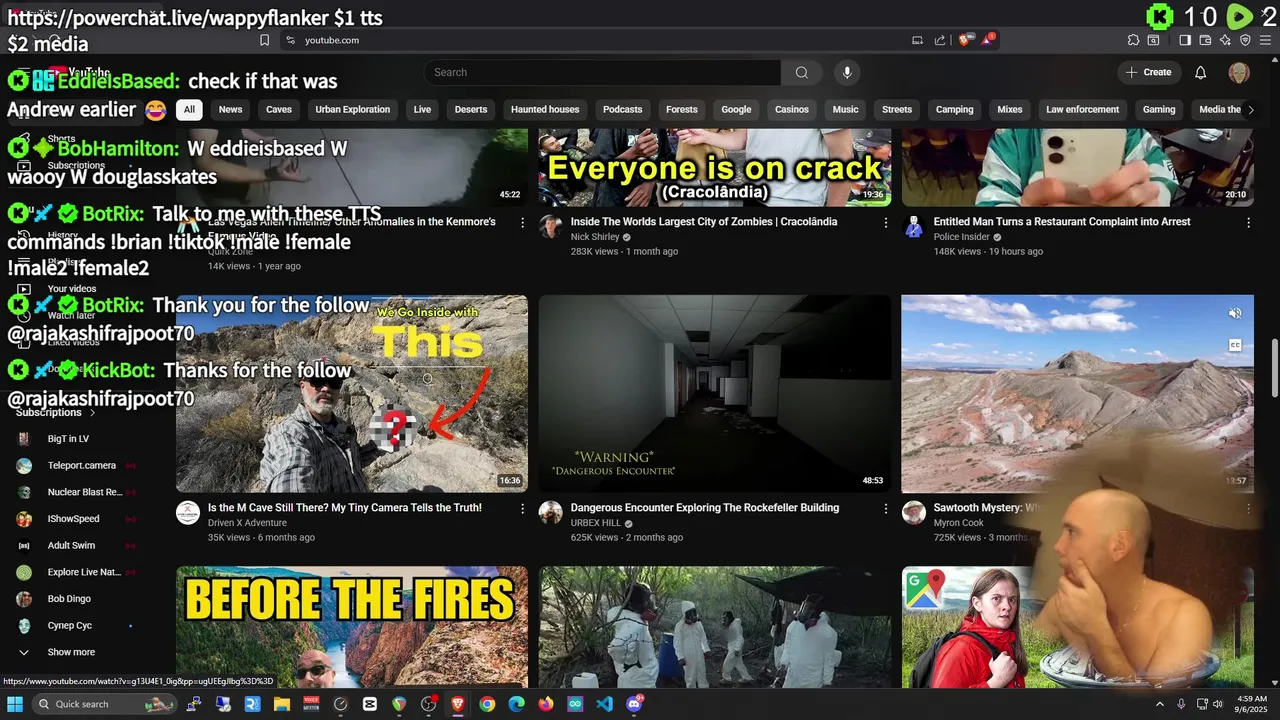The height and width of the screenshot is (720, 1280).
Task: Start voice search with microphone icon
Action: [x=847, y=72]
